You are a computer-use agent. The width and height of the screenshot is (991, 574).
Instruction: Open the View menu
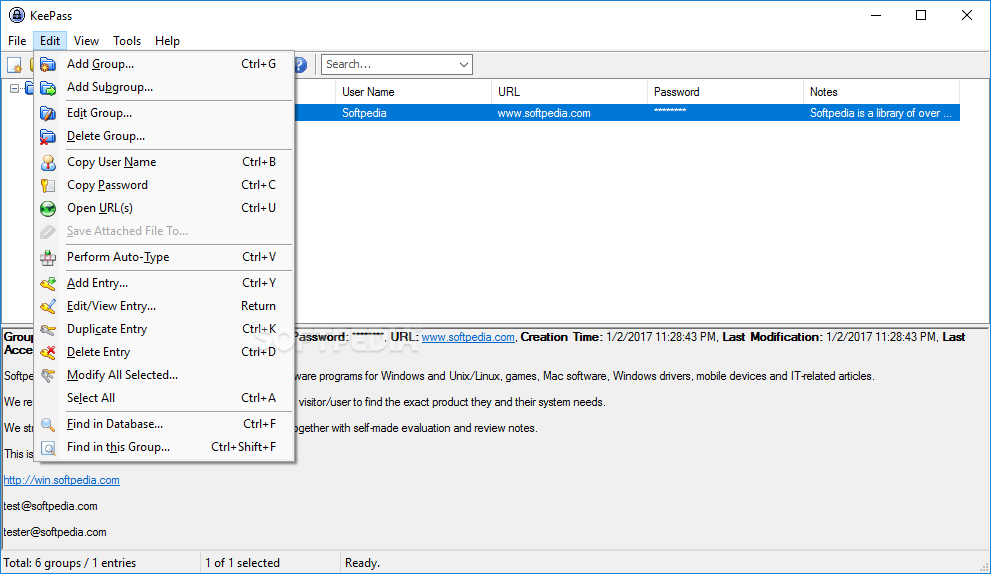[x=86, y=40]
